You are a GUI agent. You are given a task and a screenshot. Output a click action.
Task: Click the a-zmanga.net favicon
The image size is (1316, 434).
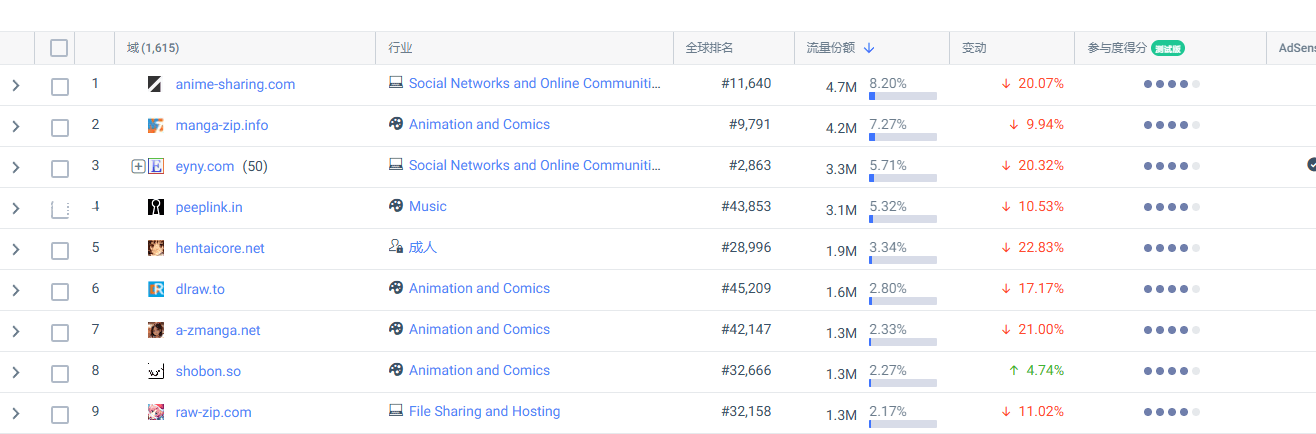pos(155,330)
